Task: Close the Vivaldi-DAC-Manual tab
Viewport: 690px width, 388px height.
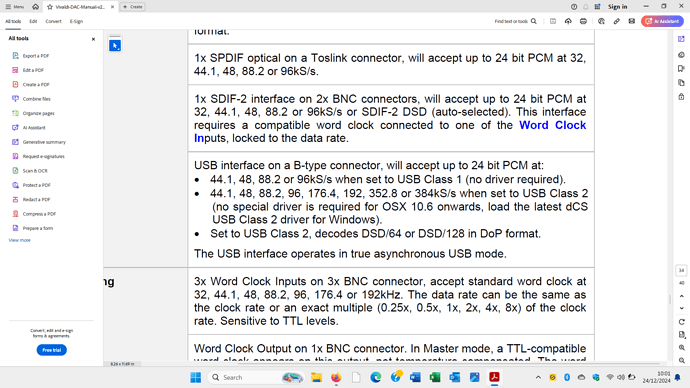Action: pyautogui.click(x=112, y=7)
